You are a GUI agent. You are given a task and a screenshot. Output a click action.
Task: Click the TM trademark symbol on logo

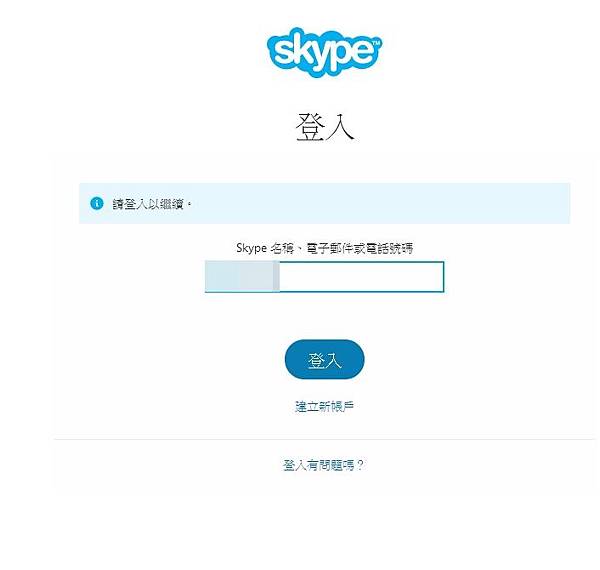tap(375, 42)
